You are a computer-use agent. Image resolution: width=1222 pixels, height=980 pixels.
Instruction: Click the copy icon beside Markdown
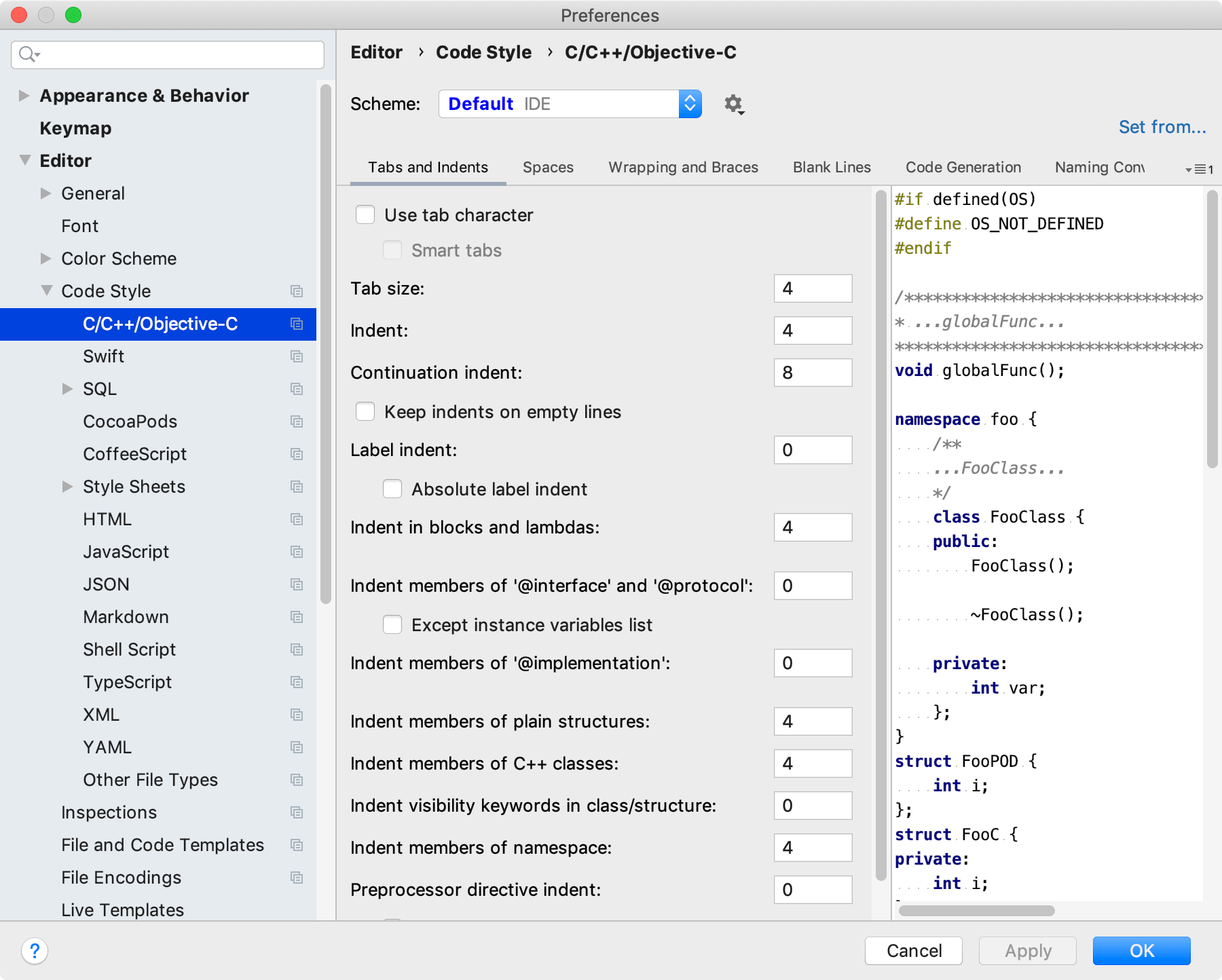[x=297, y=617]
